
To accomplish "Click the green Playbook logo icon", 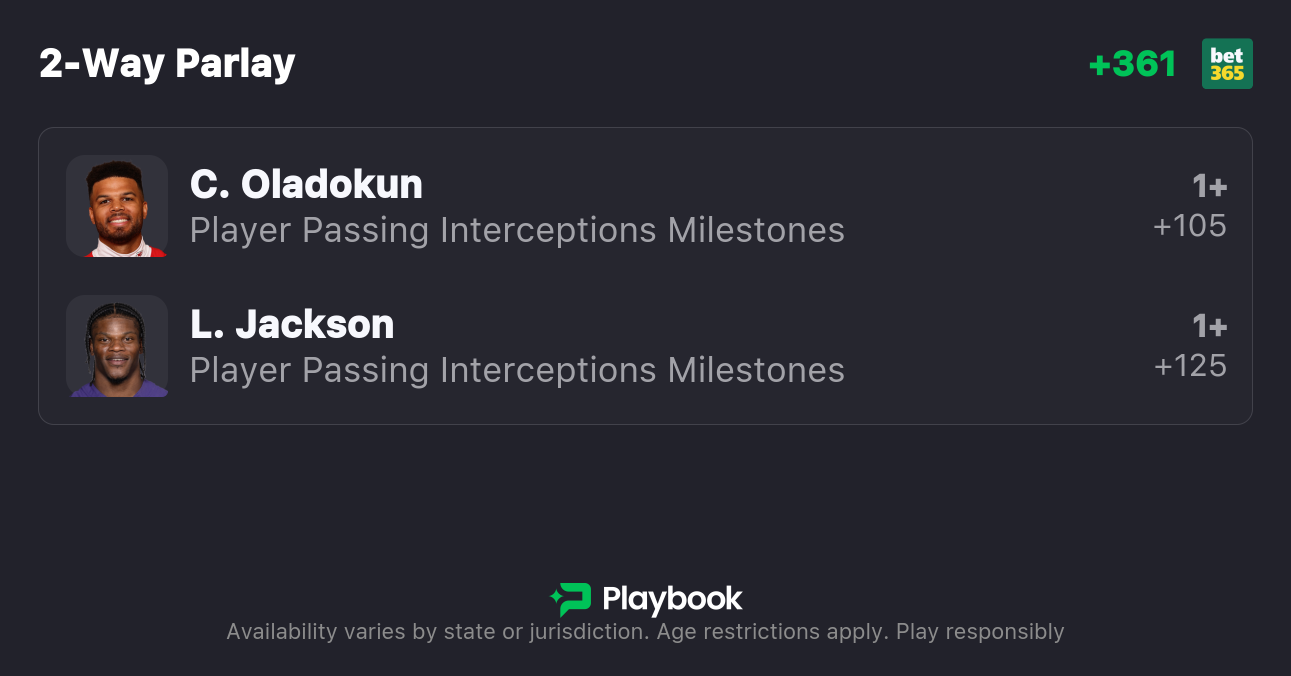I will click(x=571, y=599).
